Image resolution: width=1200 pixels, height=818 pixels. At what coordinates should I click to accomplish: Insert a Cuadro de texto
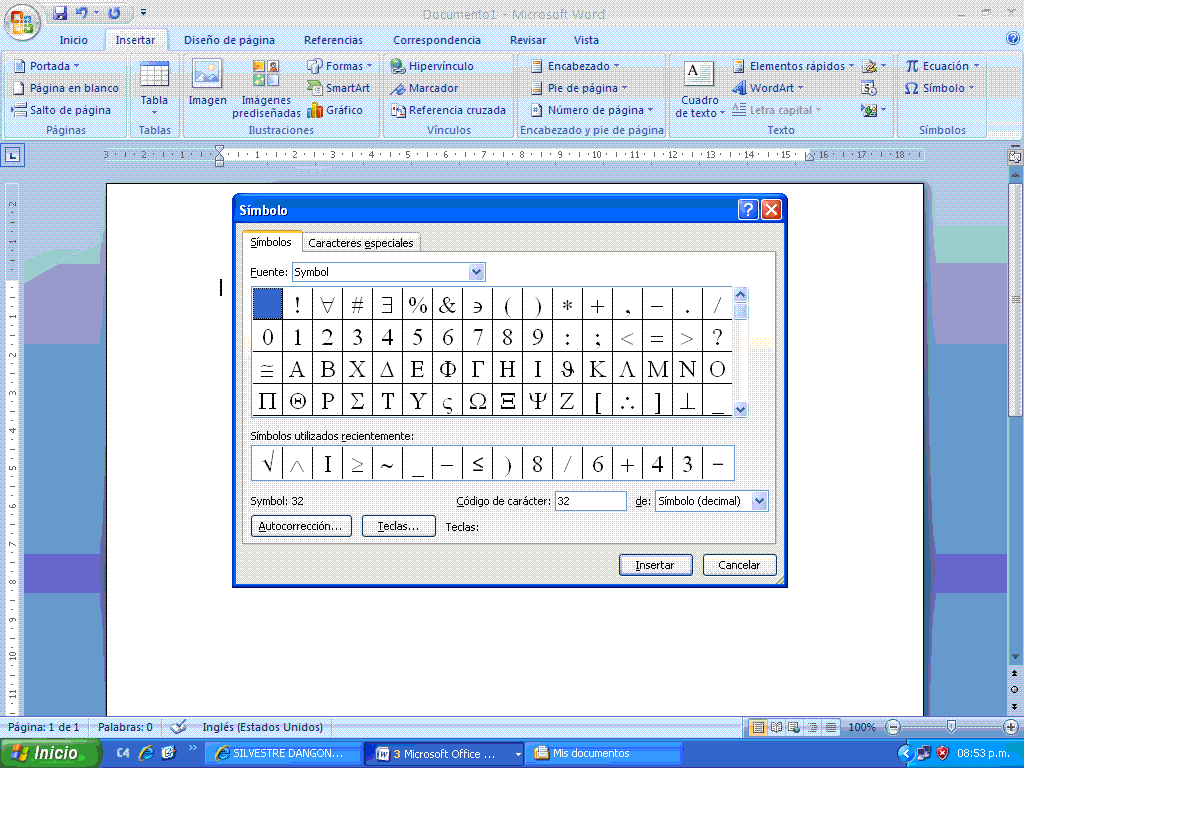point(697,88)
